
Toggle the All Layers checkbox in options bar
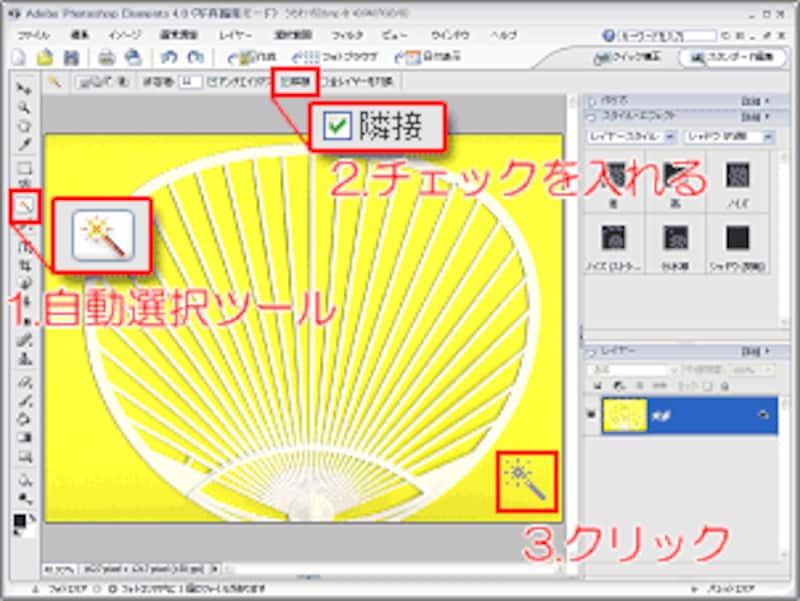tap(322, 82)
